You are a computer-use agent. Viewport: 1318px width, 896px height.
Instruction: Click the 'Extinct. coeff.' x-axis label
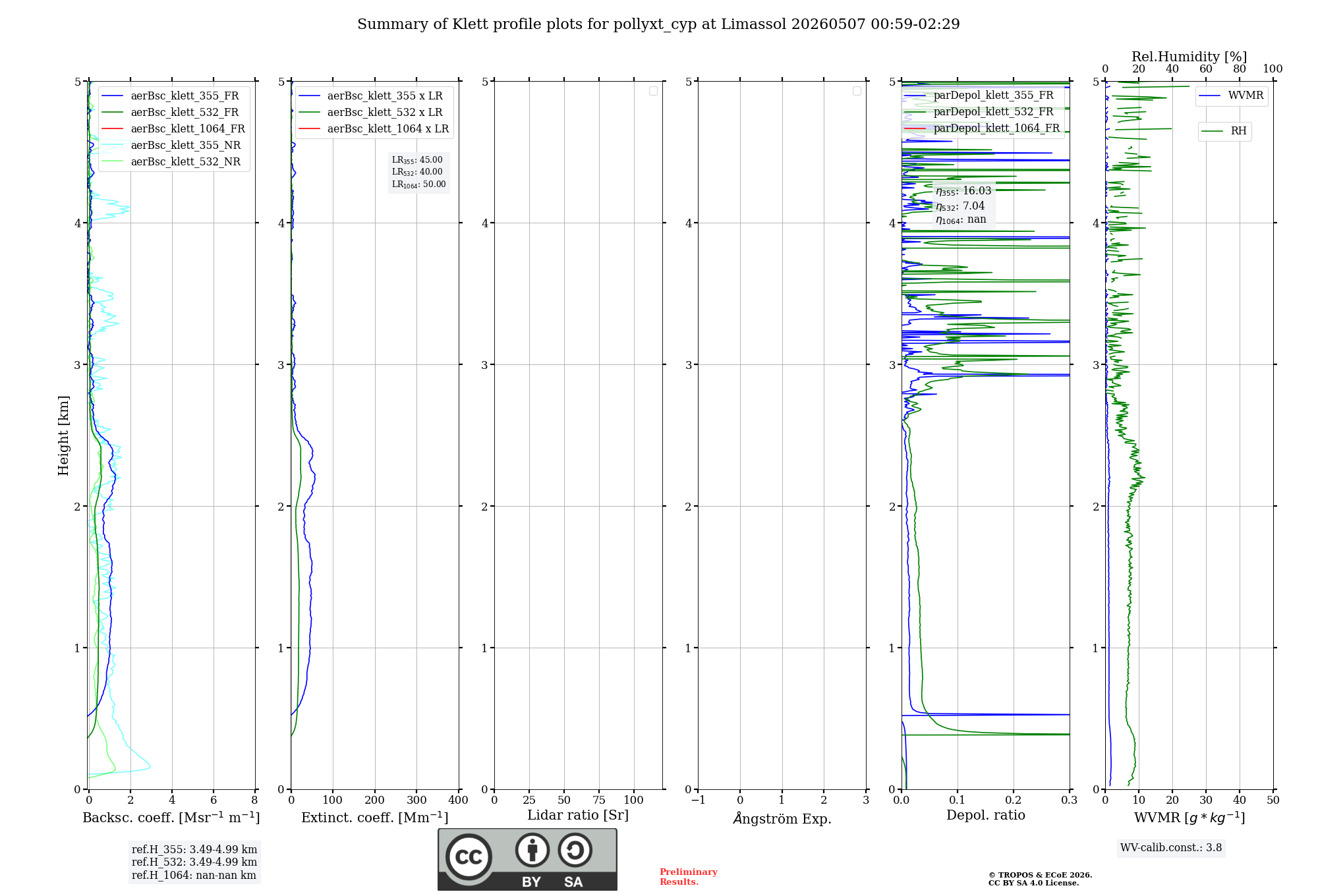click(x=375, y=818)
